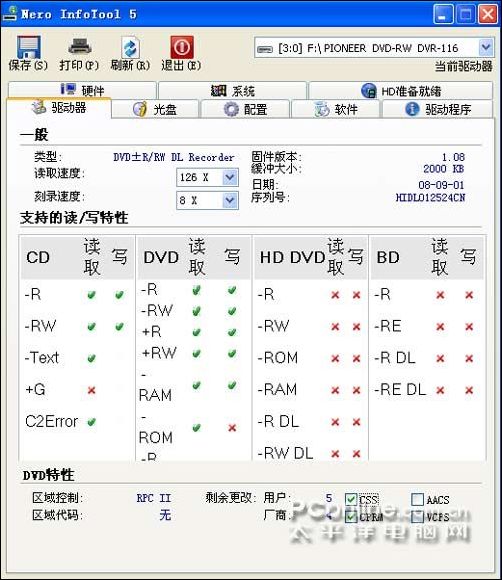Expand the 8 X write speed dropdown

tap(230, 200)
